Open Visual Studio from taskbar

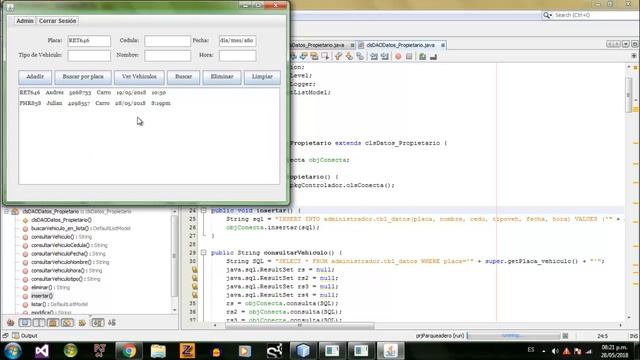(x=42, y=351)
